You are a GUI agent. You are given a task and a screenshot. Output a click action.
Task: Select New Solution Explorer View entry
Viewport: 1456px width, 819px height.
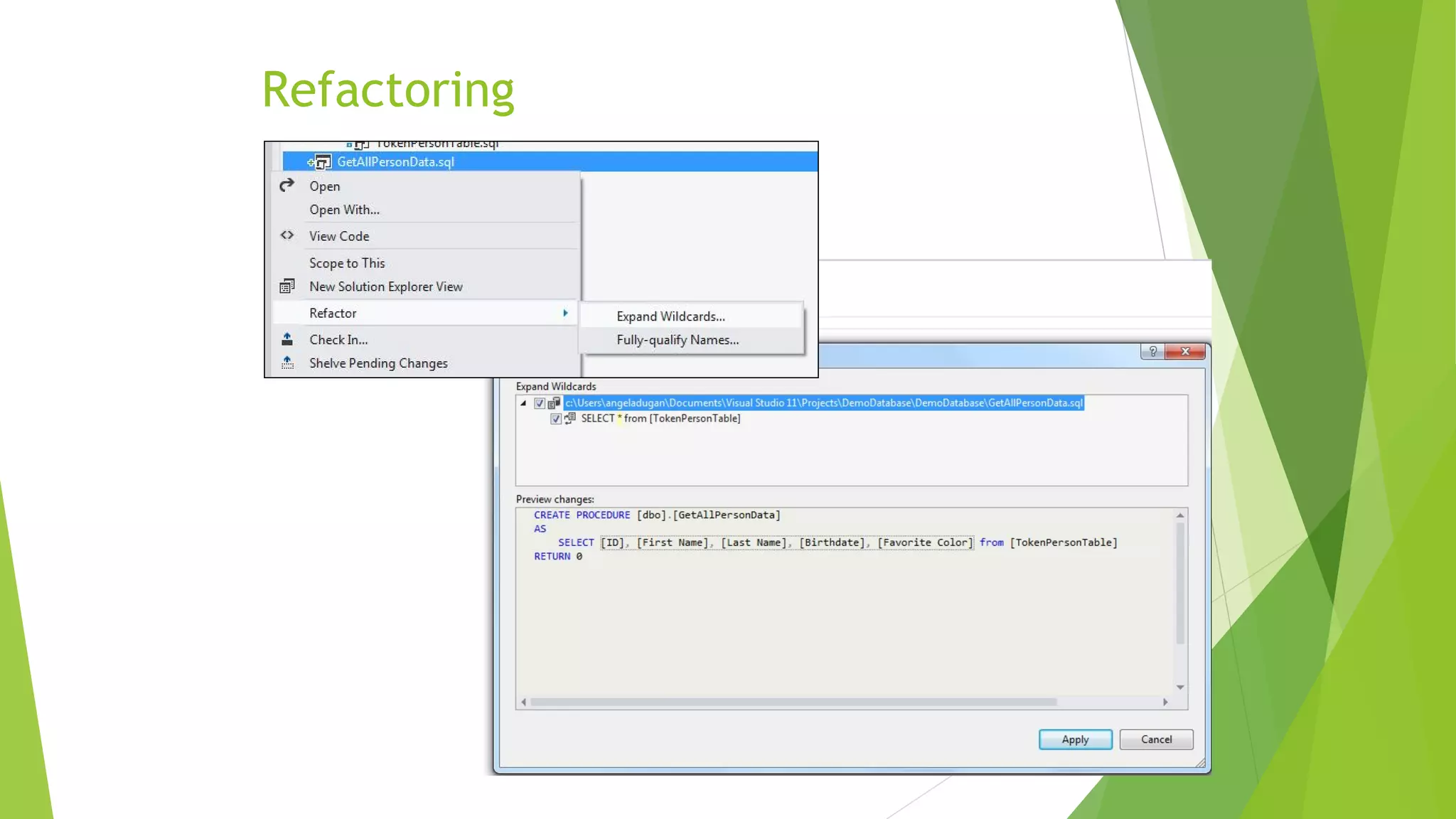click(385, 287)
